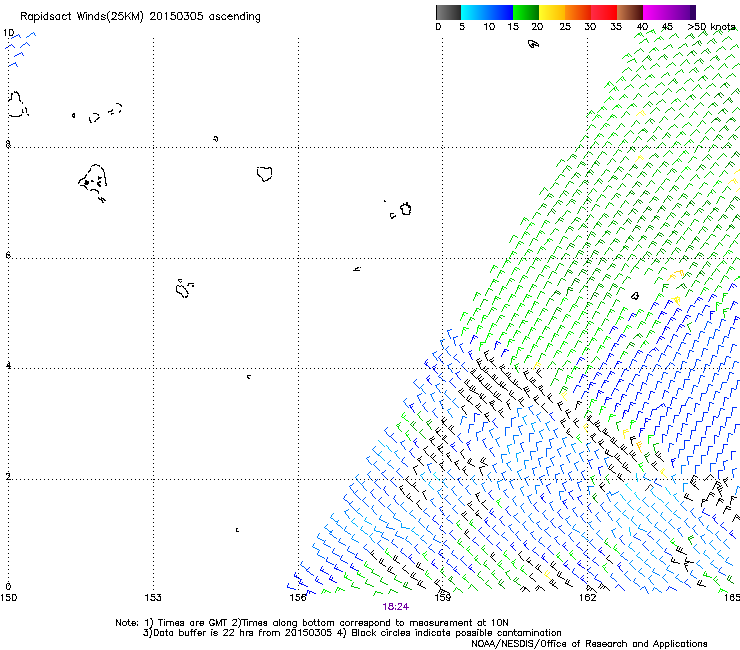This screenshot has width=740, height=650.
Task: Click the '159' longitude axis label
Action: [443, 598]
